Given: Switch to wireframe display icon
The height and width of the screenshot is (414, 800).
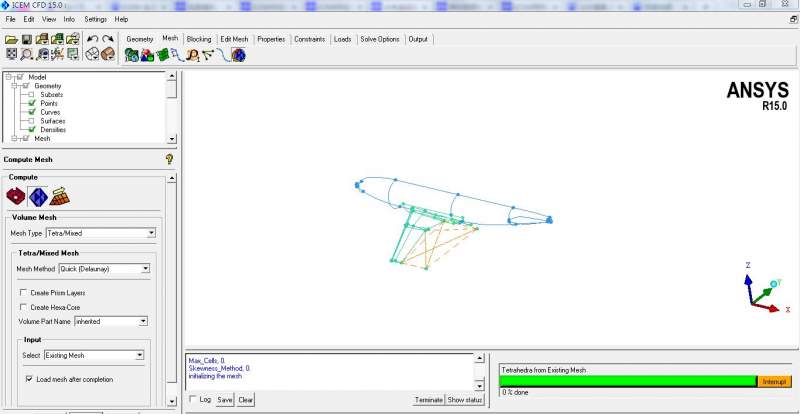Looking at the screenshot, I should 92,54.
